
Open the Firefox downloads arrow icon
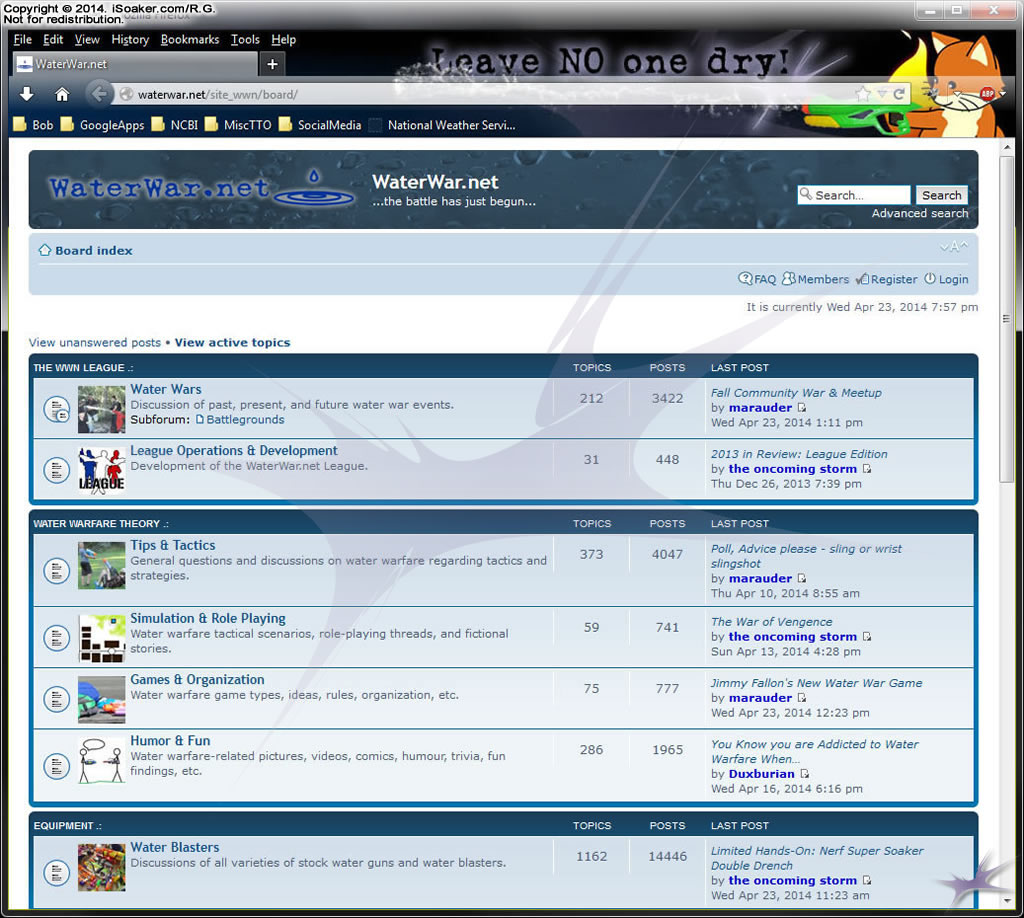[27, 95]
